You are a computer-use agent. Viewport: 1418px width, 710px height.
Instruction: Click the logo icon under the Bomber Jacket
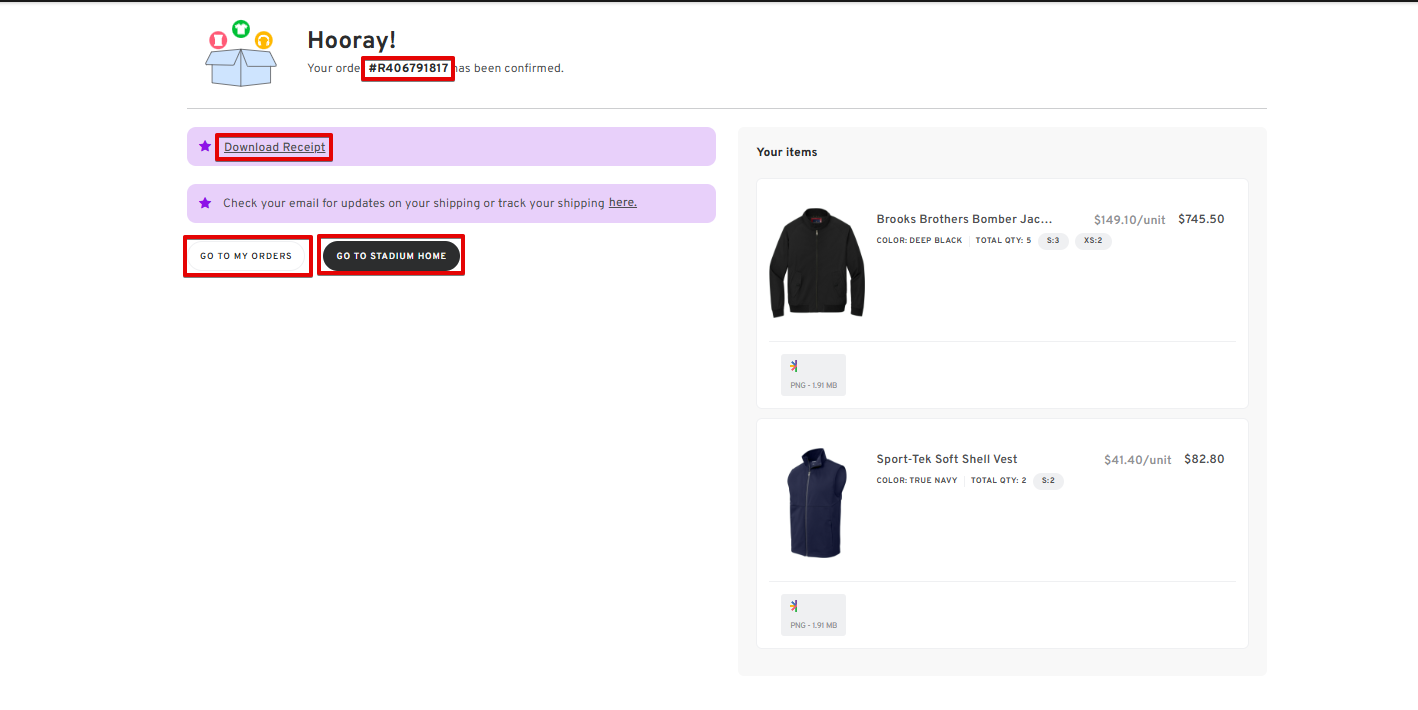794,366
